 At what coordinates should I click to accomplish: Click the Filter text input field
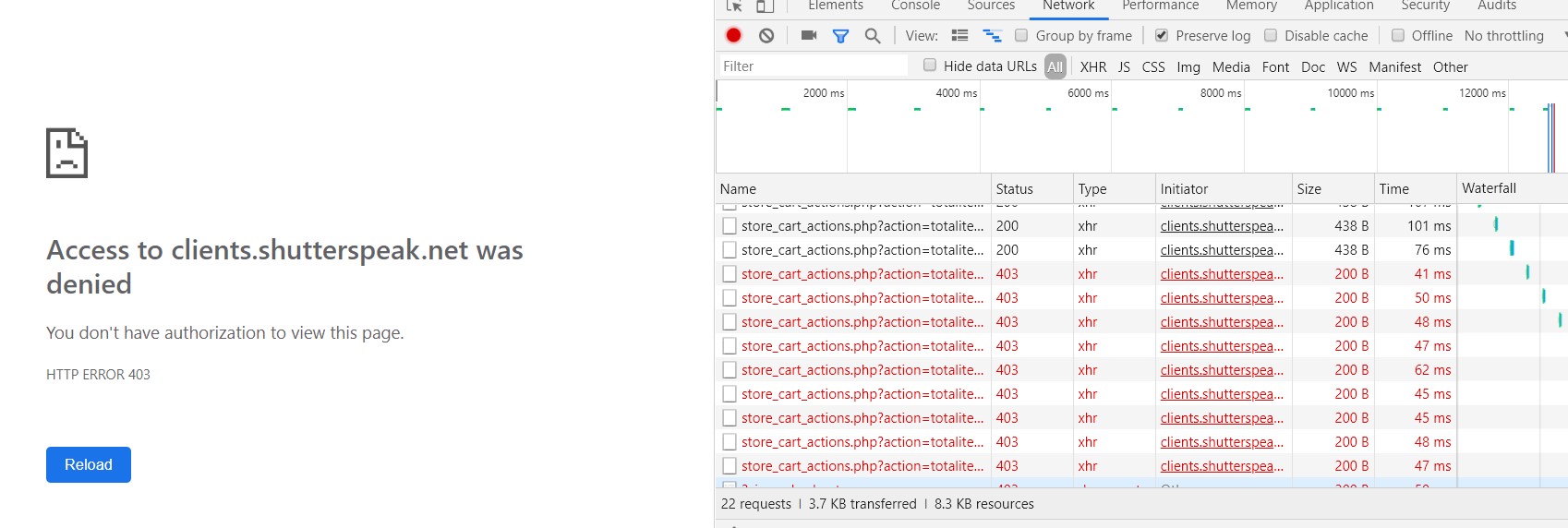(x=813, y=66)
